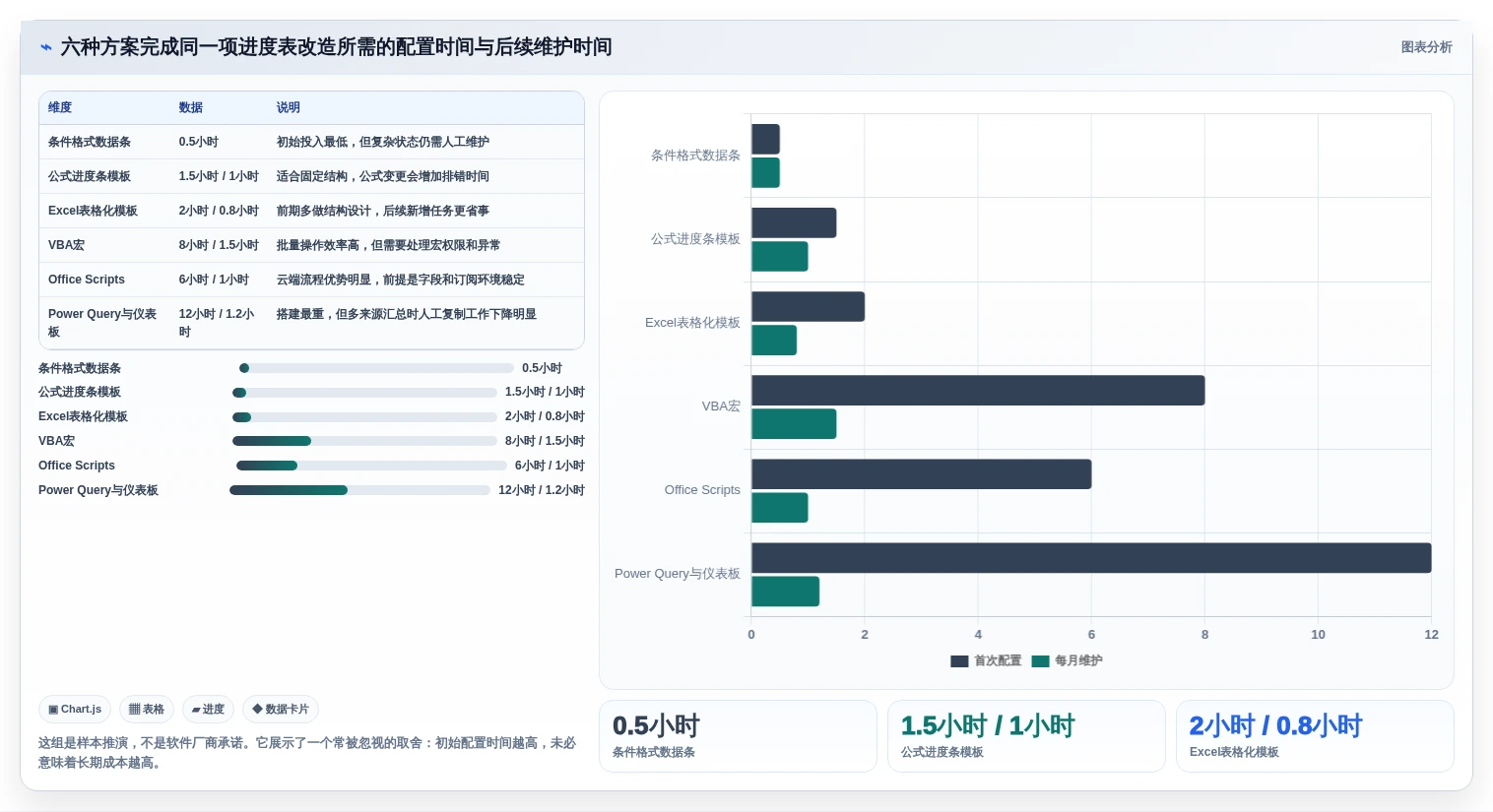Viewport: 1493px width, 812px height.
Task: Click the teal 每月维护 bar for 公式进度条模板
Action: tap(779, 257)
